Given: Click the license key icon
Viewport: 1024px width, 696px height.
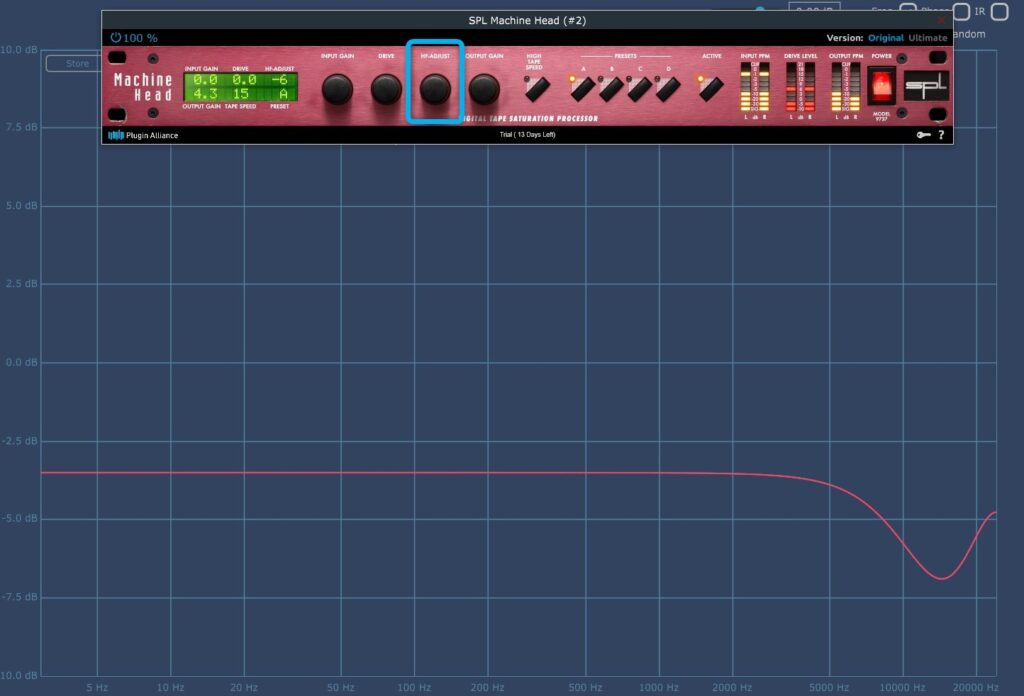Looking at the screenshot, I should point(923,135).
